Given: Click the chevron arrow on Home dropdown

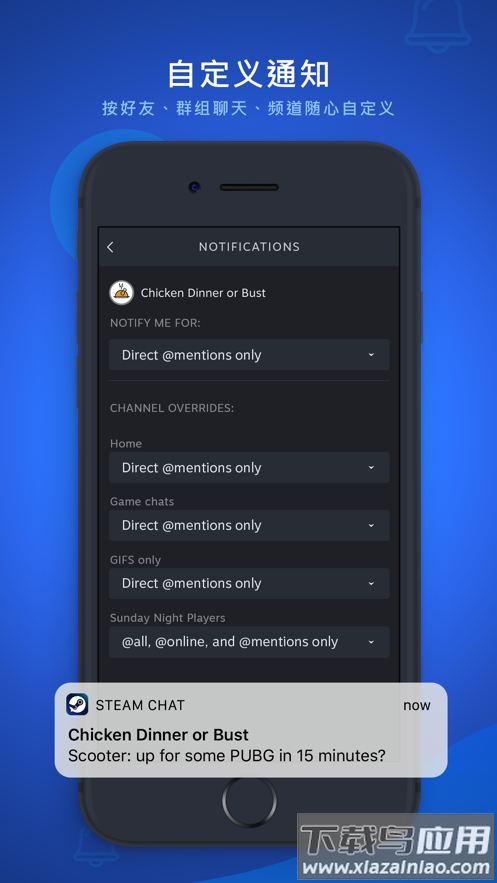Looking at the screenshot, I should click(x=371, y=467).
